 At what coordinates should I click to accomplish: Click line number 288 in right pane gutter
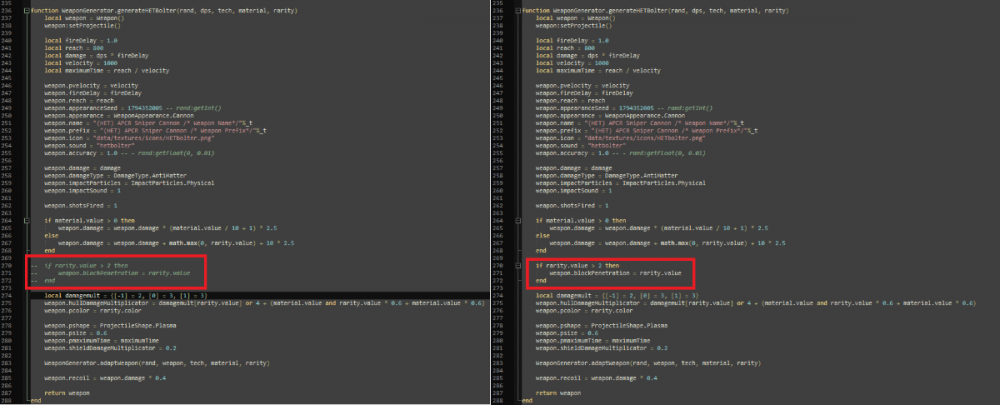(499, 401)
